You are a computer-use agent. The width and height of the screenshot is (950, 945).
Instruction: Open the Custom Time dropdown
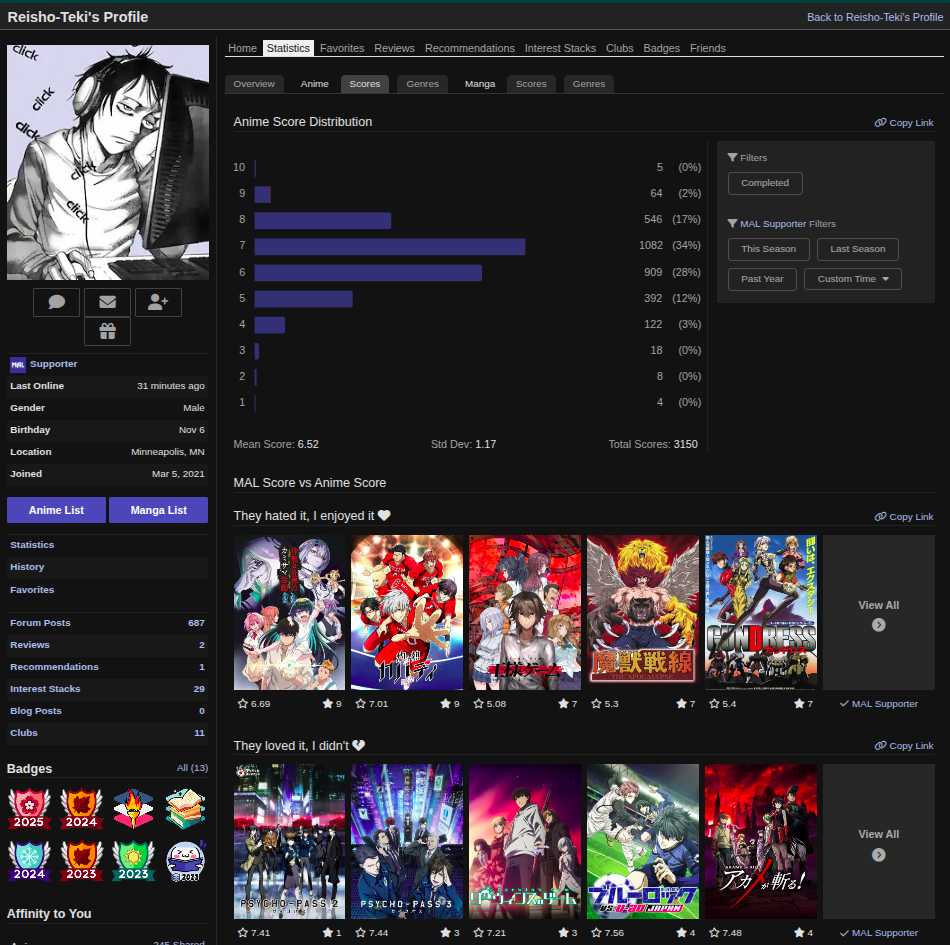[852, 279]
